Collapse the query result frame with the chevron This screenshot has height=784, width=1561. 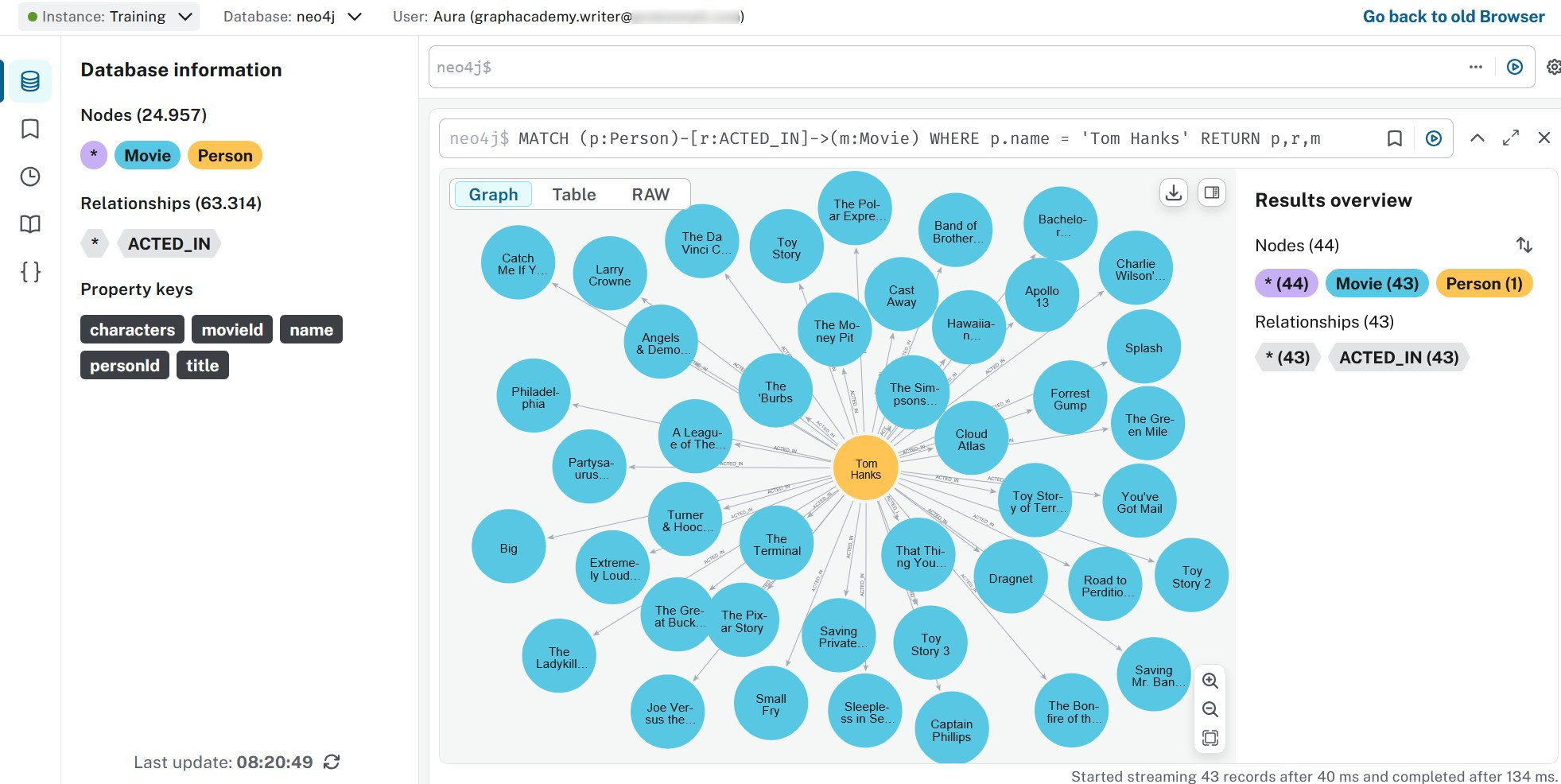tap(1477, 138)
